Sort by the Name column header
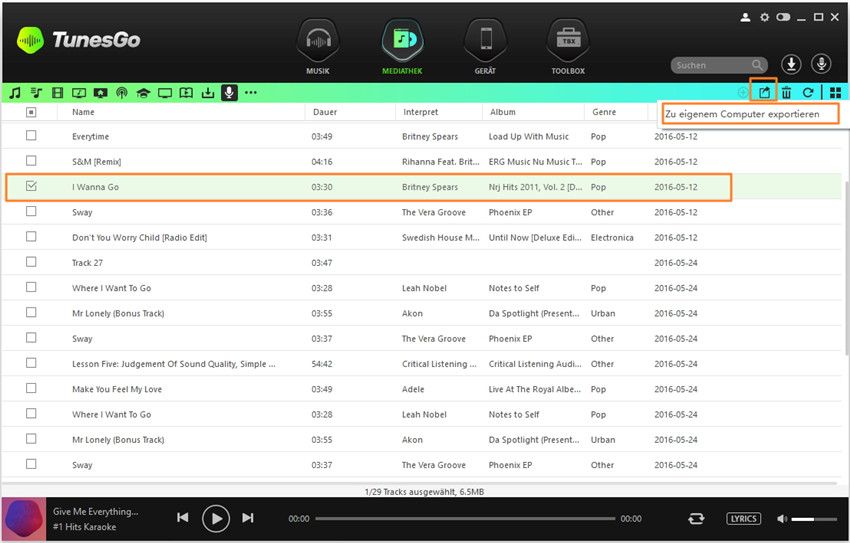This screenshot has height=543, width=850. click(x=83, y=112)
